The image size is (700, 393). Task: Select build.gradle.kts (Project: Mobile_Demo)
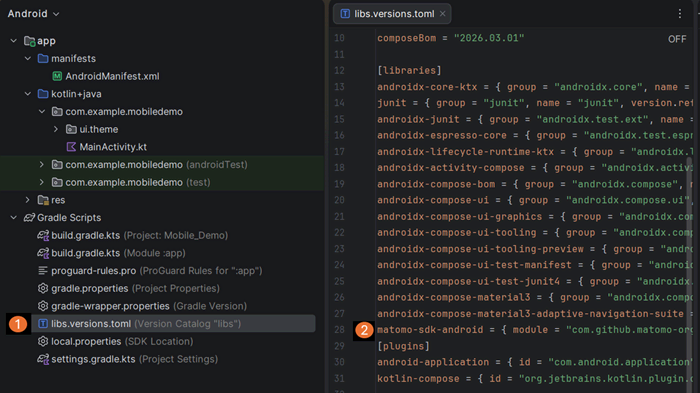139,235
